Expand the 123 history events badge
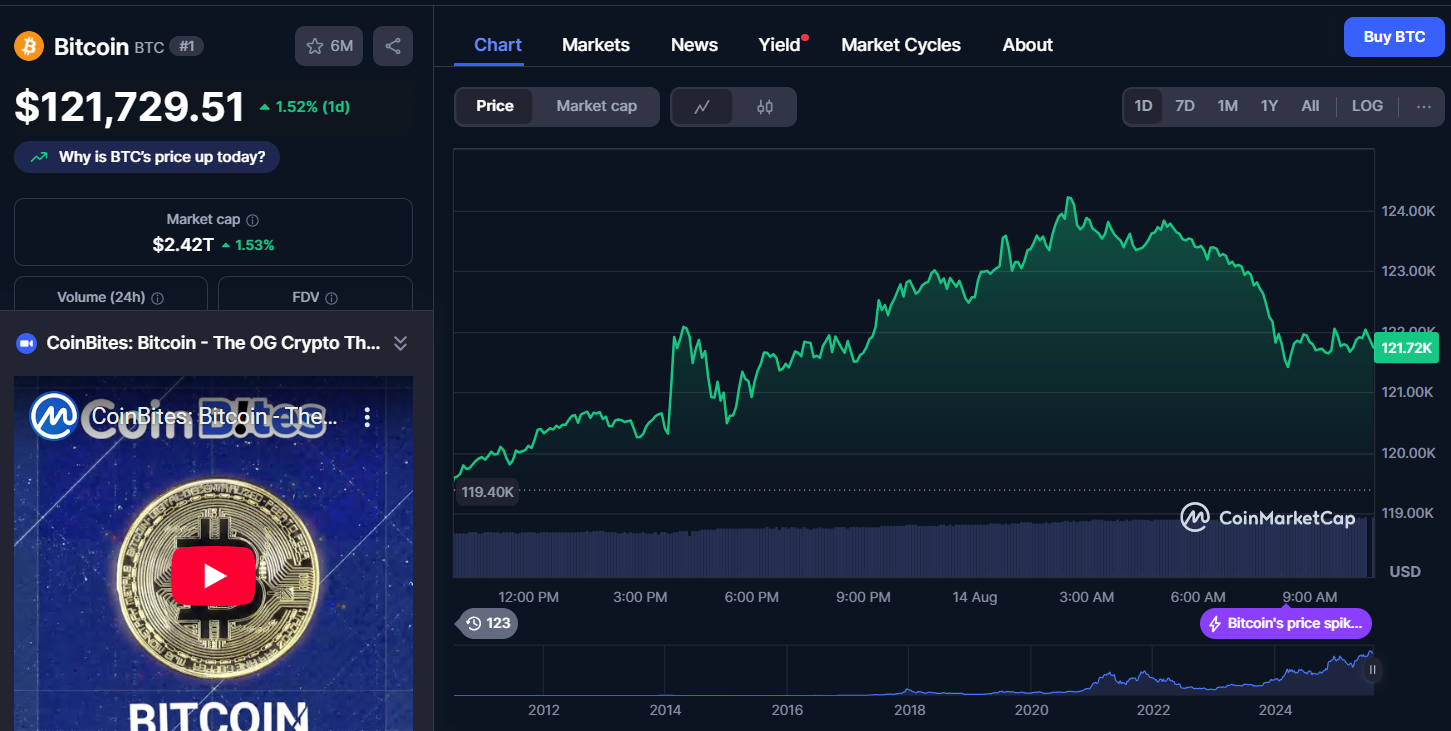 pos(488,623)
